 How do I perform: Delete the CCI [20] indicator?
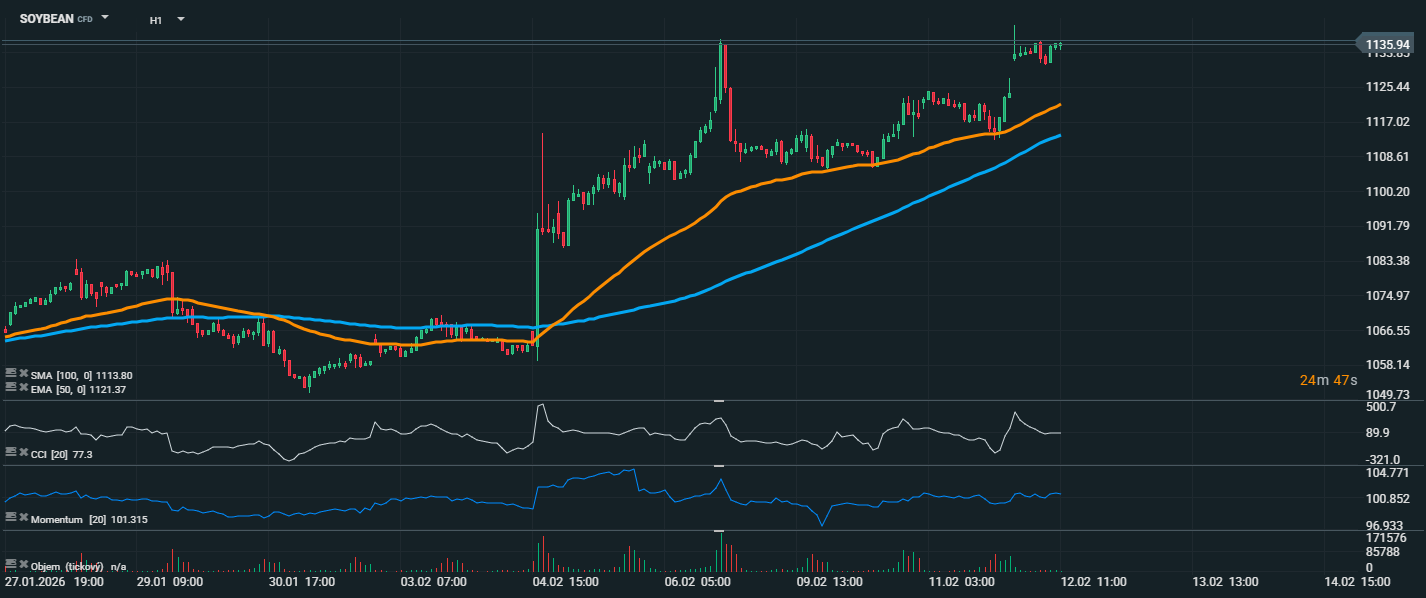click(22, 453)
